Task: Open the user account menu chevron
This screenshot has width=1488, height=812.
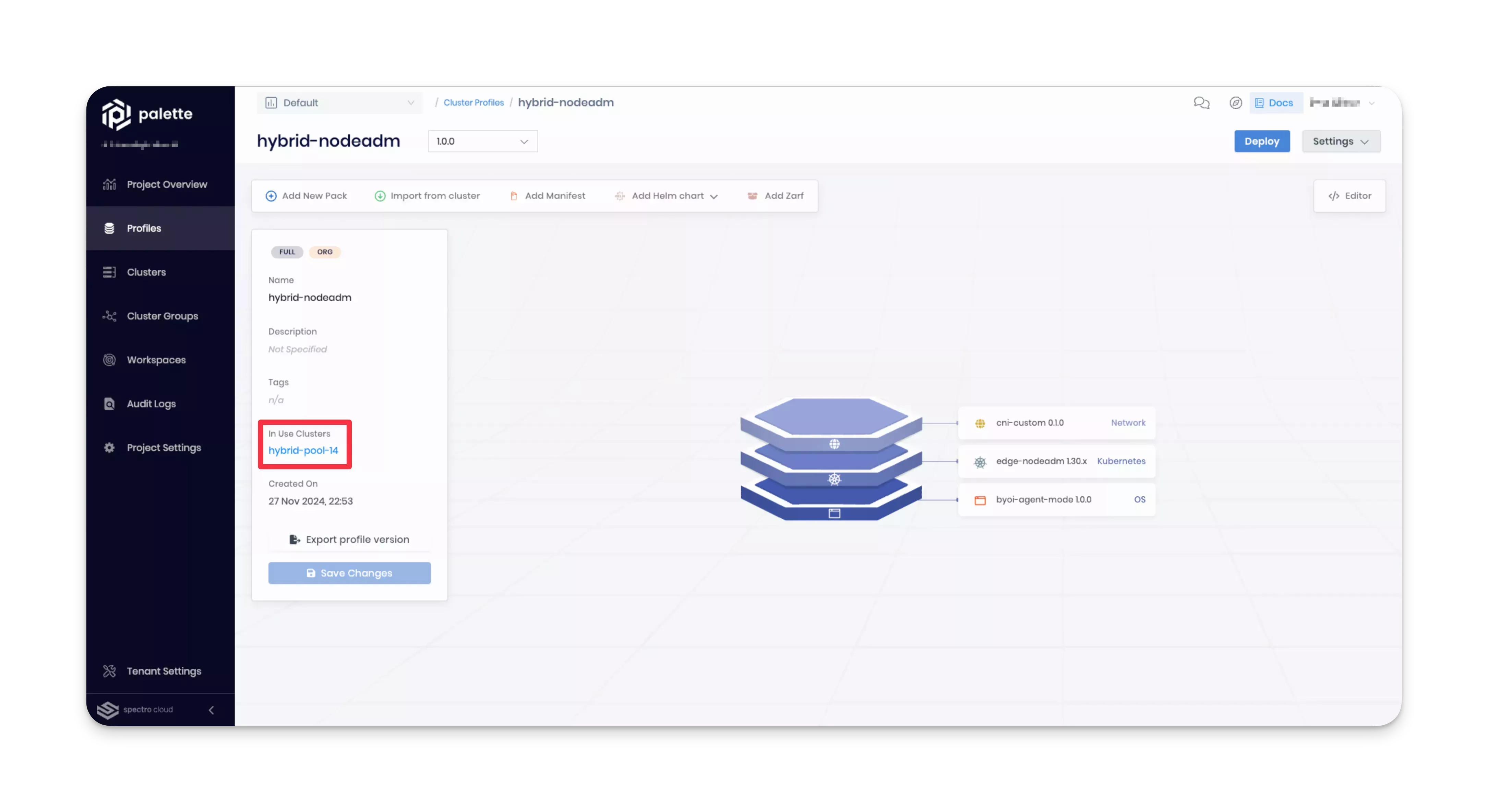Action: (1372, 103)
